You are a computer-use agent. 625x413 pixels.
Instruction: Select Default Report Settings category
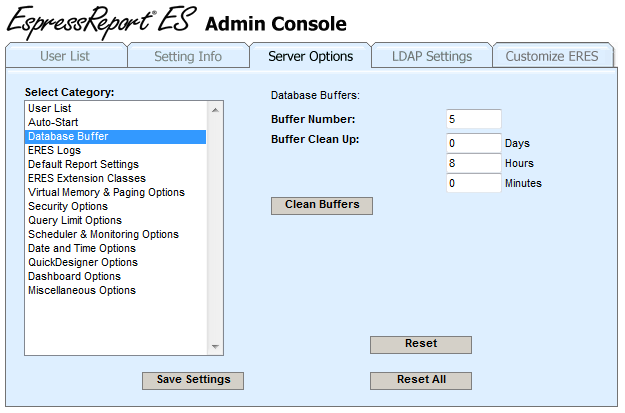[x=116, y=164]
